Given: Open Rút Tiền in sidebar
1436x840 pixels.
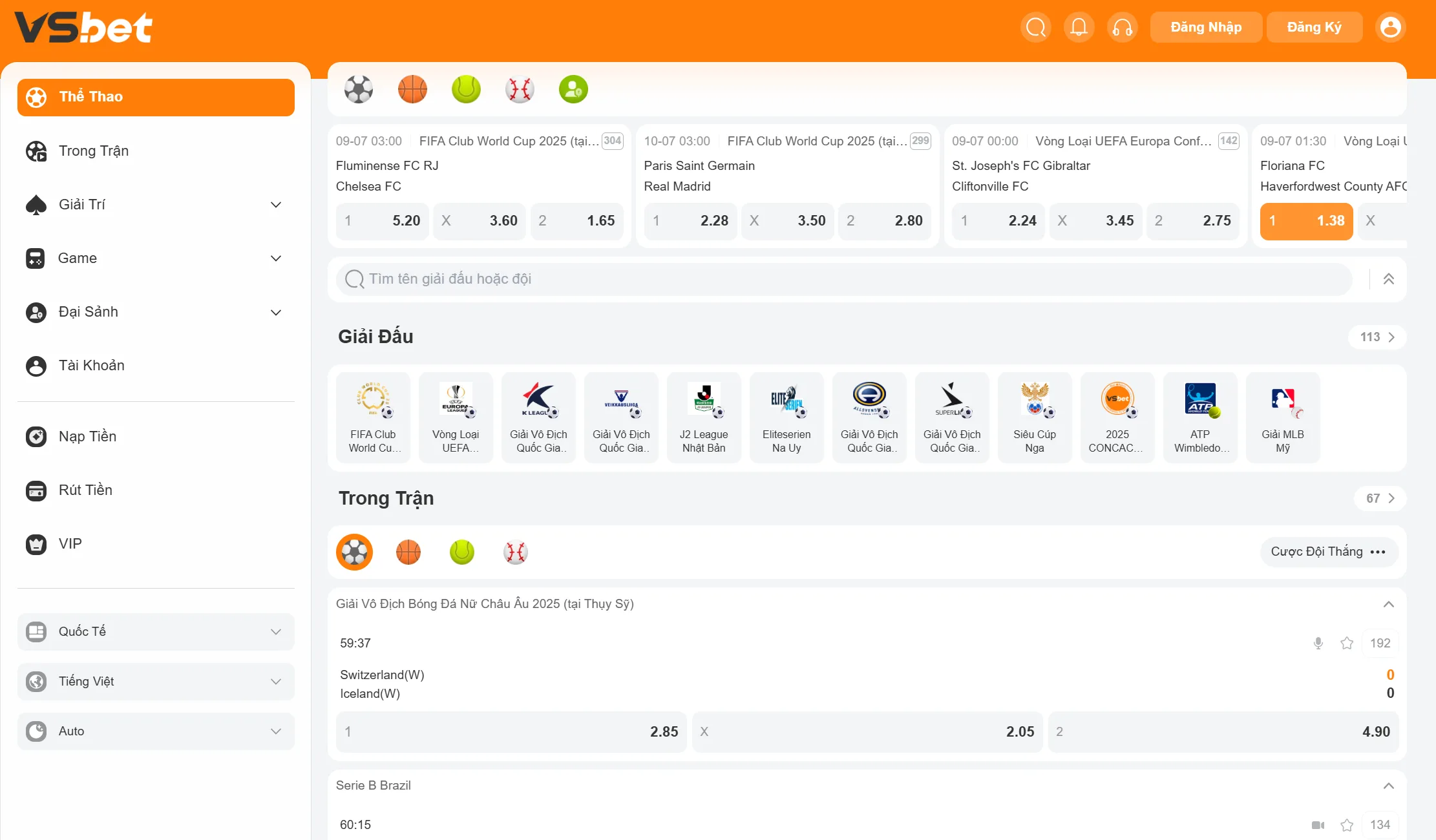Looking at the screenshot, I should click(x=156, y=490).
